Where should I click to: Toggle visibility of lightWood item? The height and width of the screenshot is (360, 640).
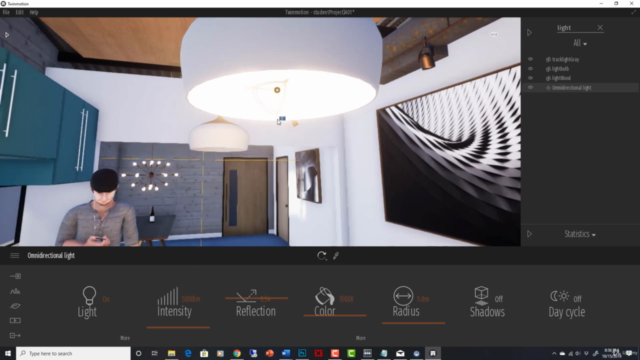531,78
